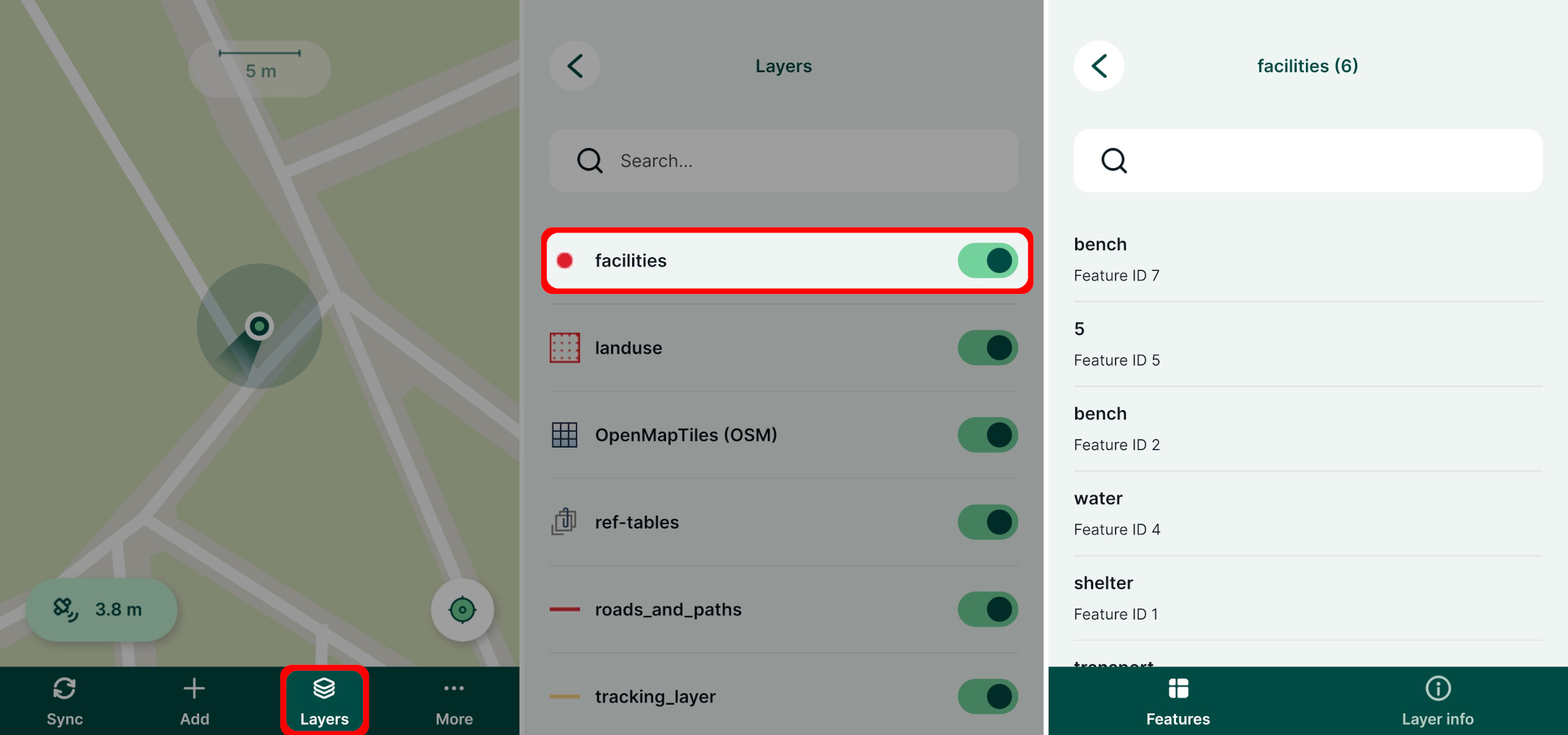Open bench feature with Feature ID 2
Image resolution: width=1568 pixels, height=735 pixels.
1308,429
